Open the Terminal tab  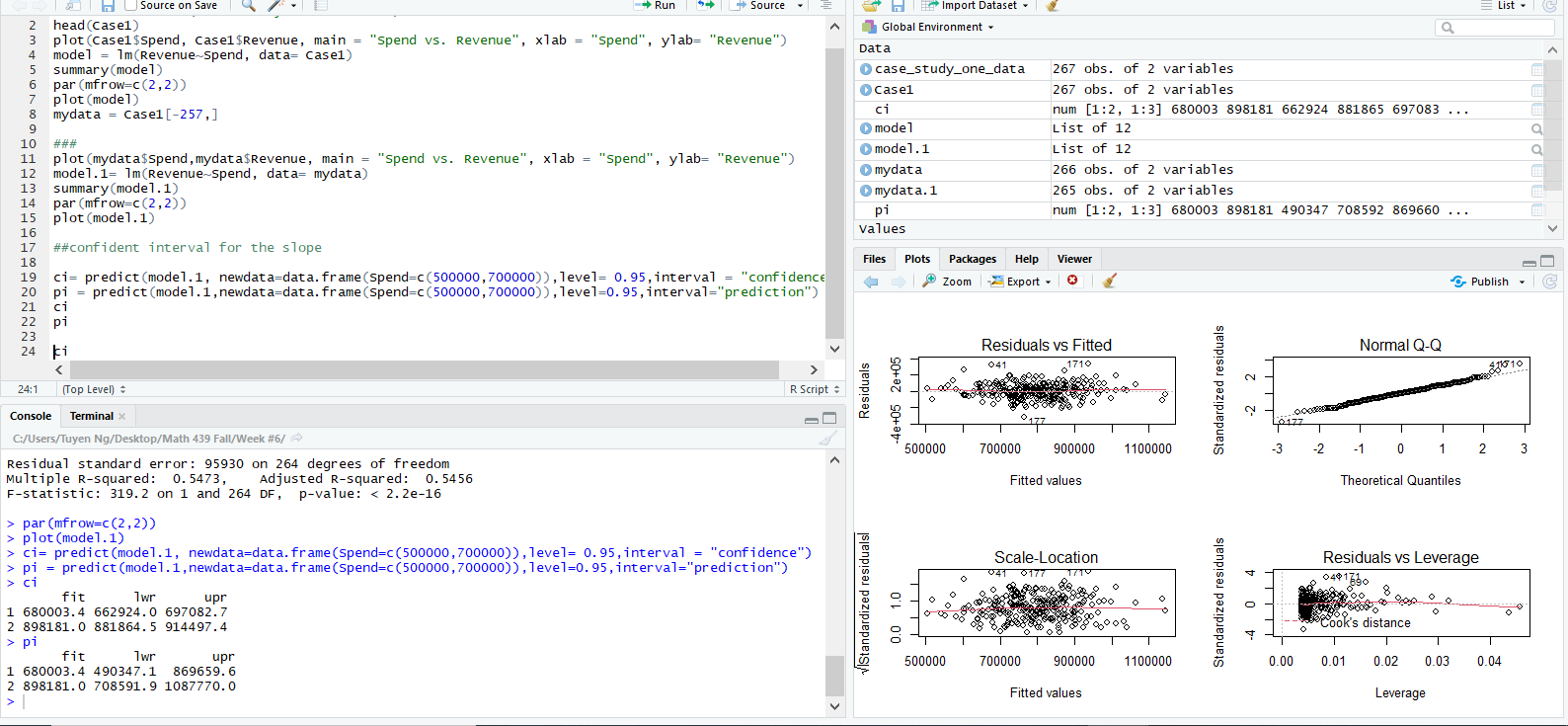92,416
